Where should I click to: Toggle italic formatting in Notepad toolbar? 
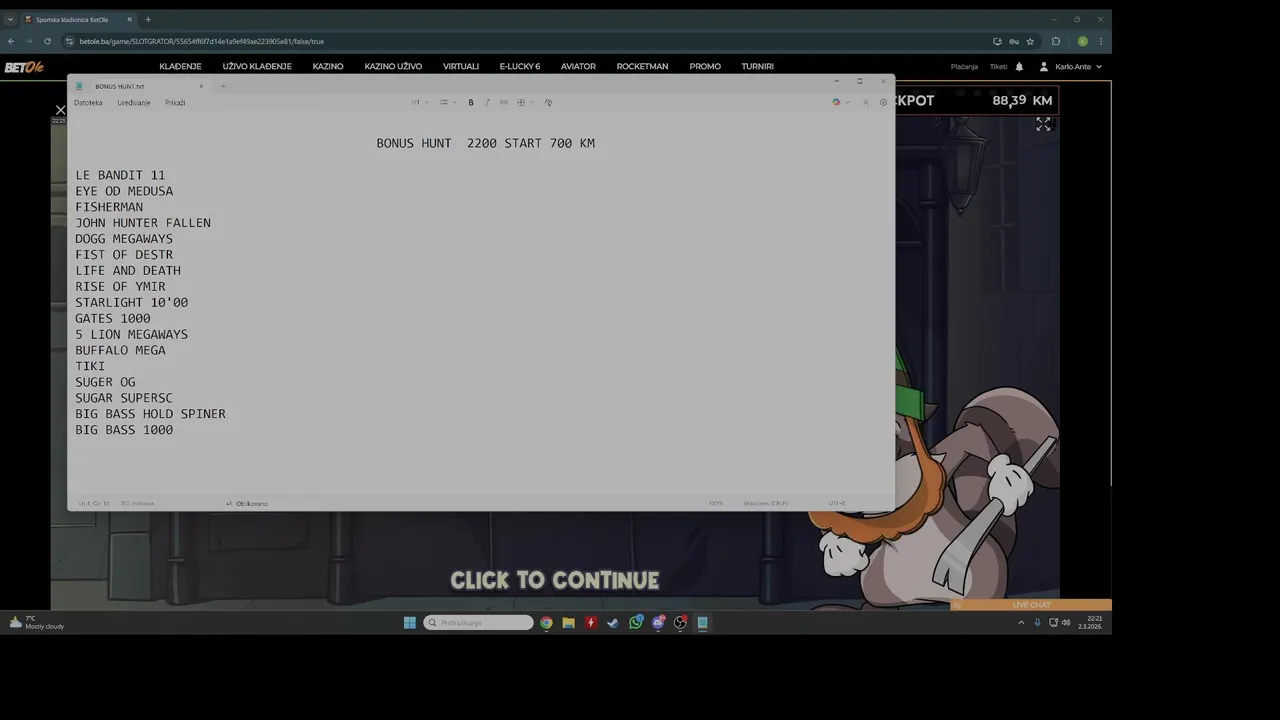click(x=487, y=102)
